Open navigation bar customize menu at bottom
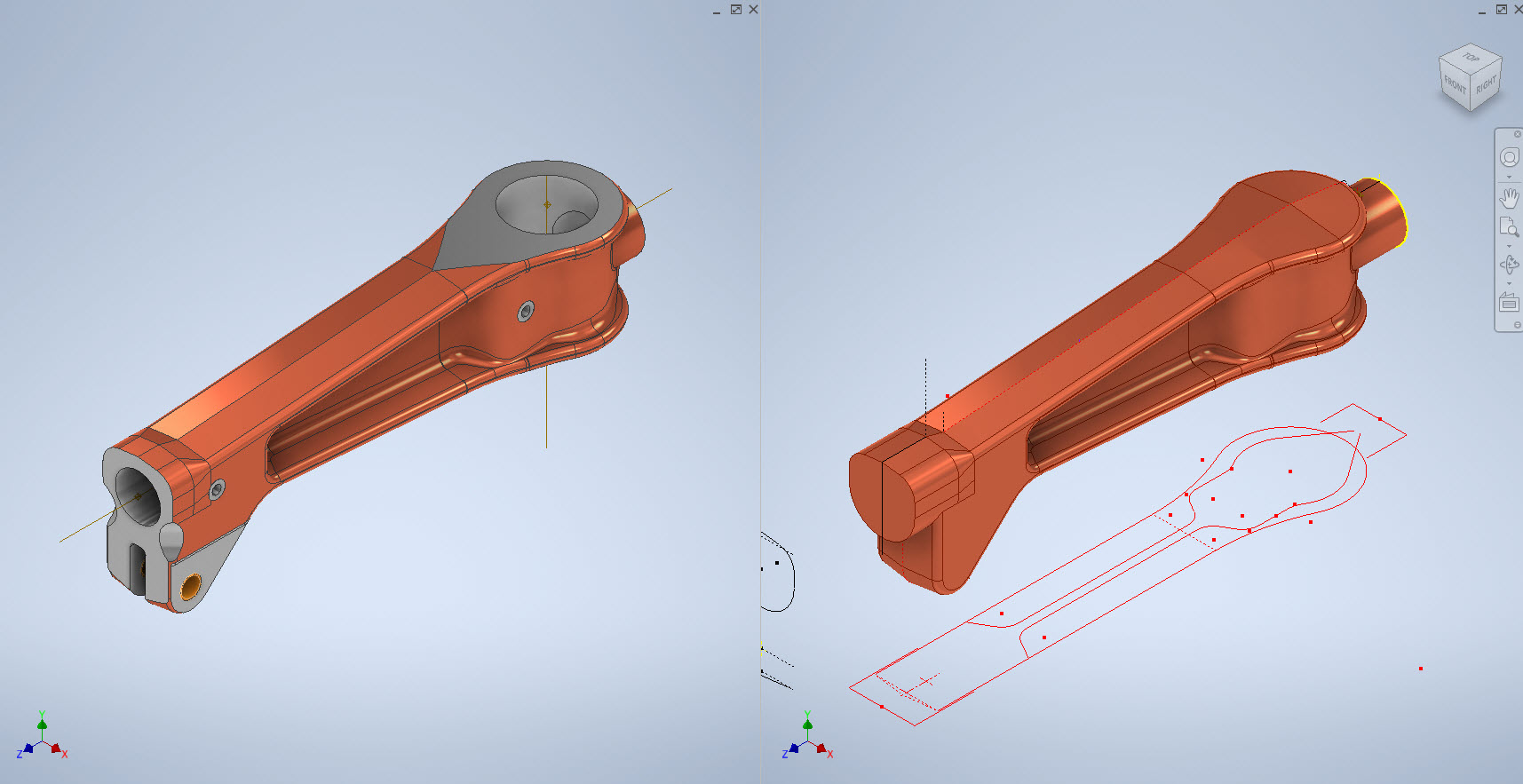This screenshot has height=784, width=1523. (x=1518, y=325)
